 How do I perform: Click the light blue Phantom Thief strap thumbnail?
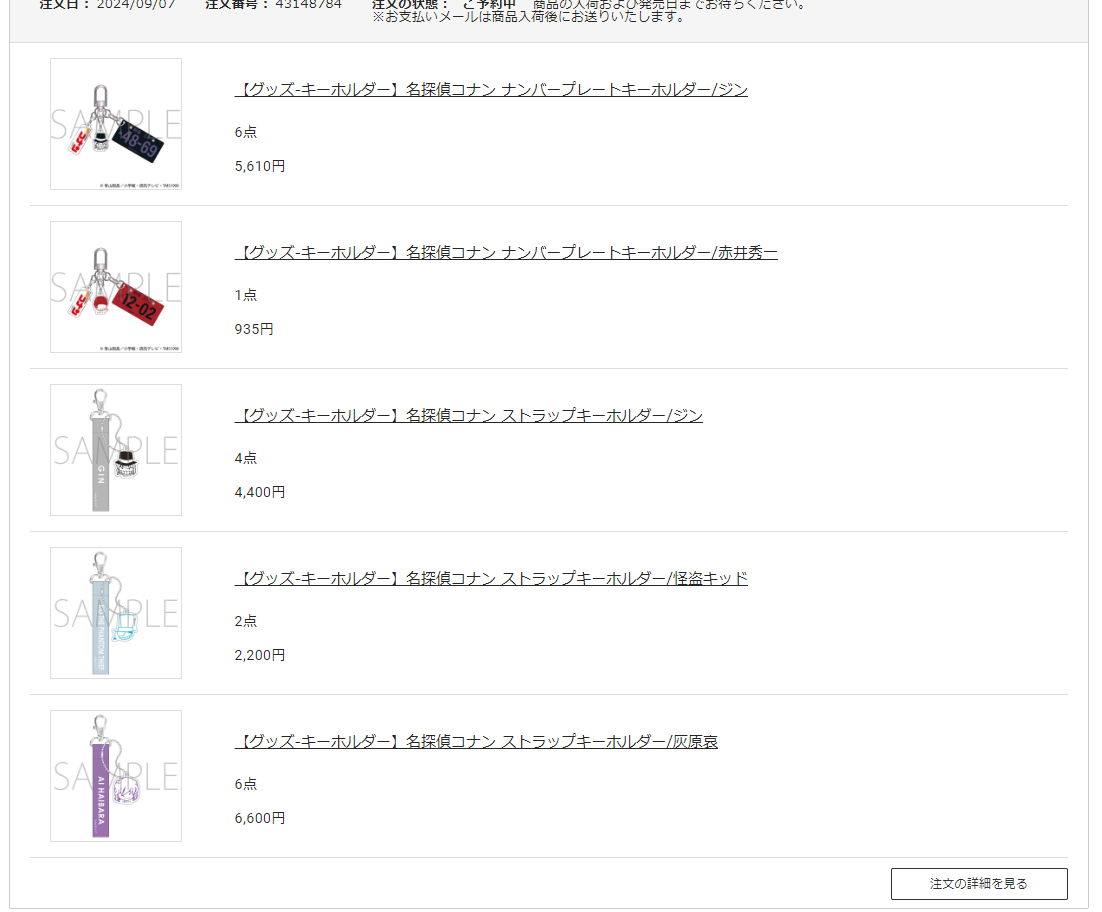tap(116, 613)
